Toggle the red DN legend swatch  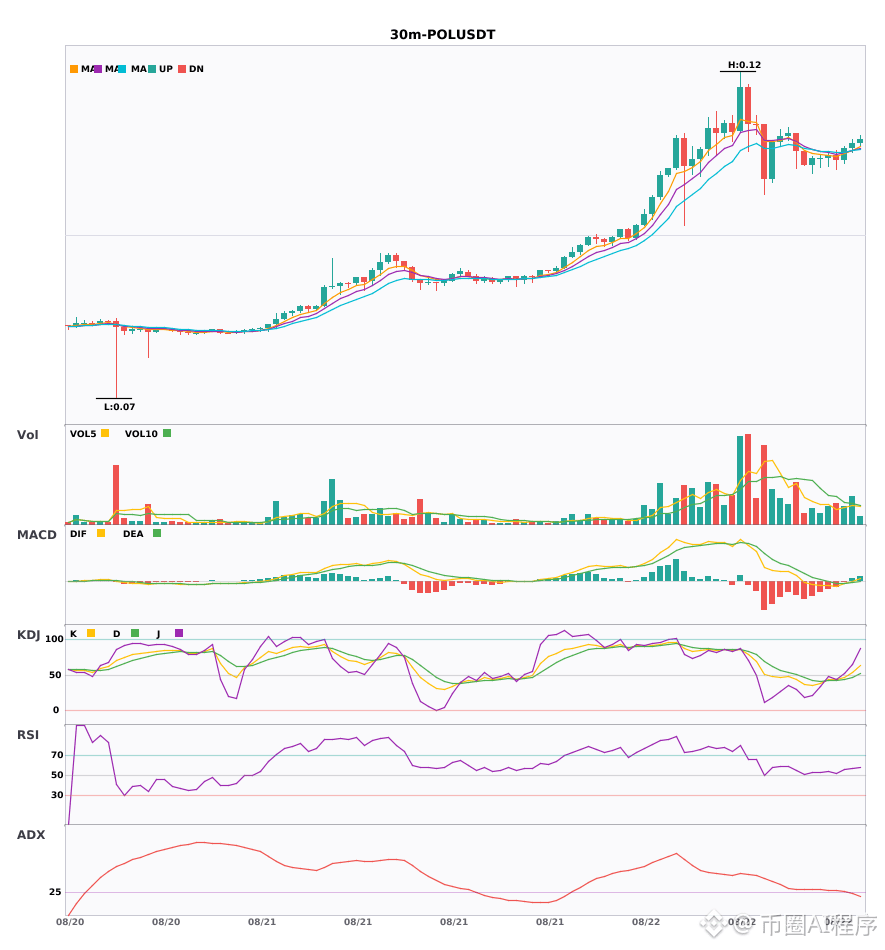[182, 69]
